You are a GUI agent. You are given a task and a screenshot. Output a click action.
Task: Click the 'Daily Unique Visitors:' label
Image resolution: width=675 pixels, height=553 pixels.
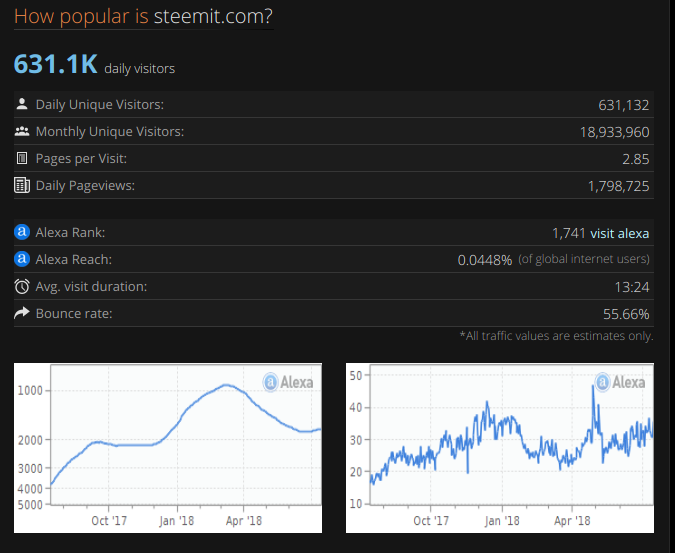coord(100,105)
